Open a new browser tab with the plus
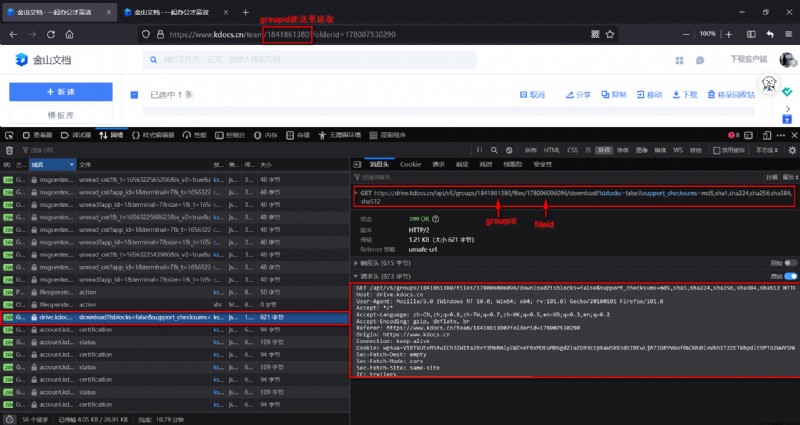 tap(245, 12)
